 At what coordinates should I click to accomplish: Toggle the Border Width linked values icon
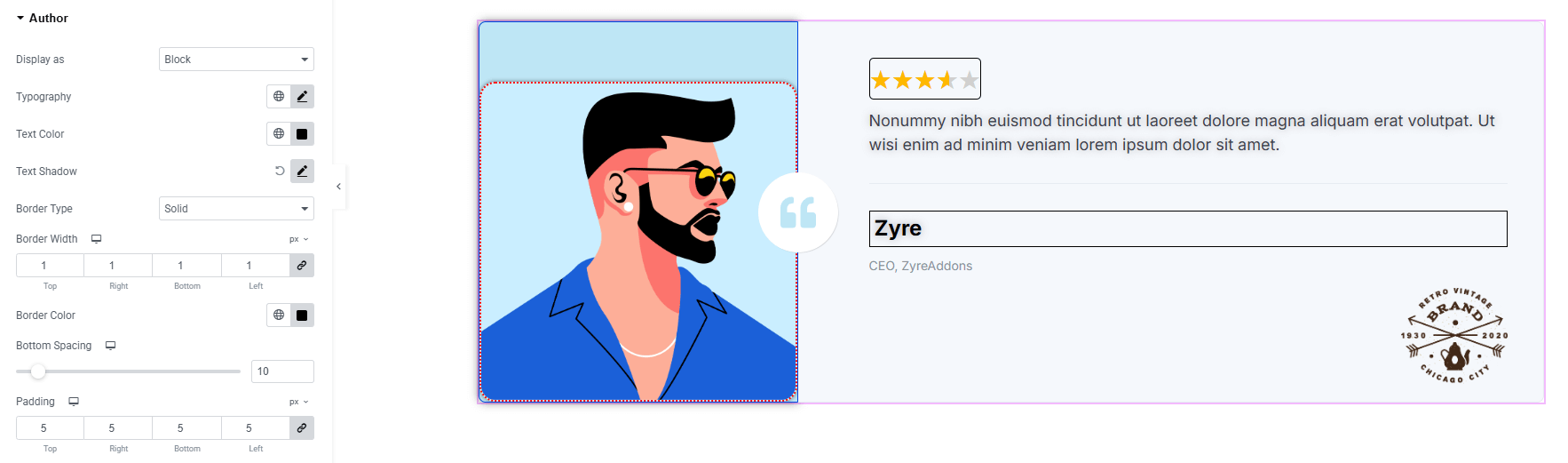click(x=302, y=265)
